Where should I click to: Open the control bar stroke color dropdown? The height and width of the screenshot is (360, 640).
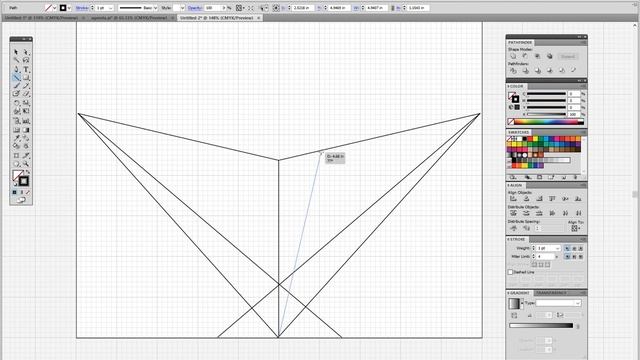coord(69,8)
